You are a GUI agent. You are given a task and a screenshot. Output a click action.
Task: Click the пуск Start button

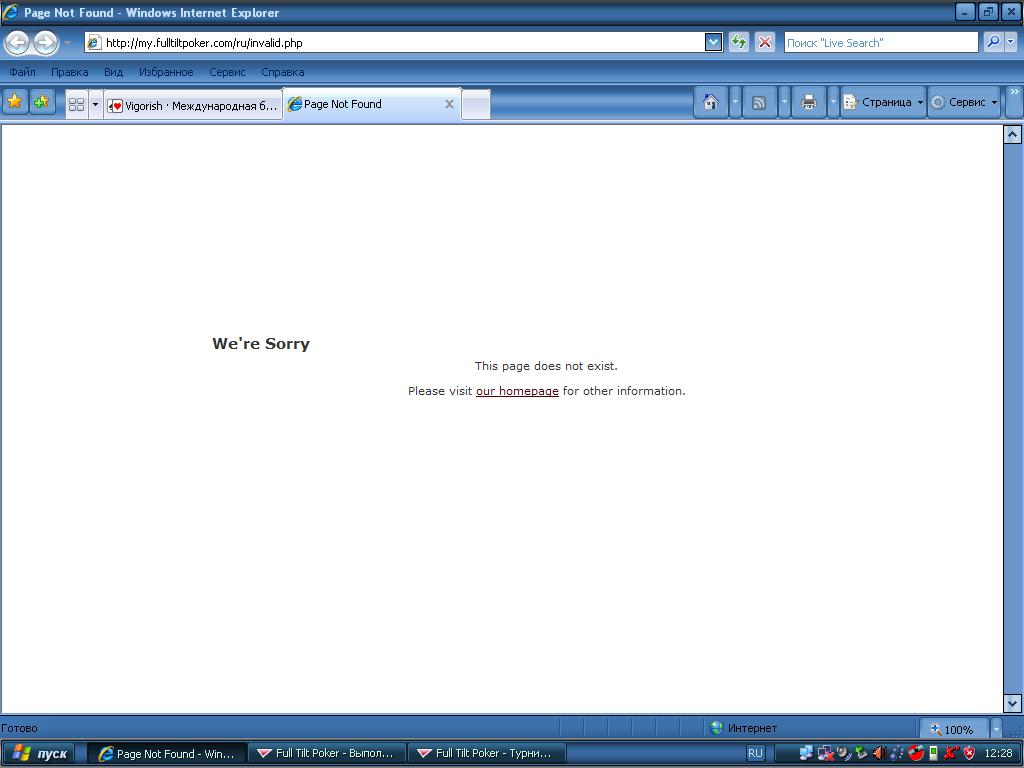39,753
